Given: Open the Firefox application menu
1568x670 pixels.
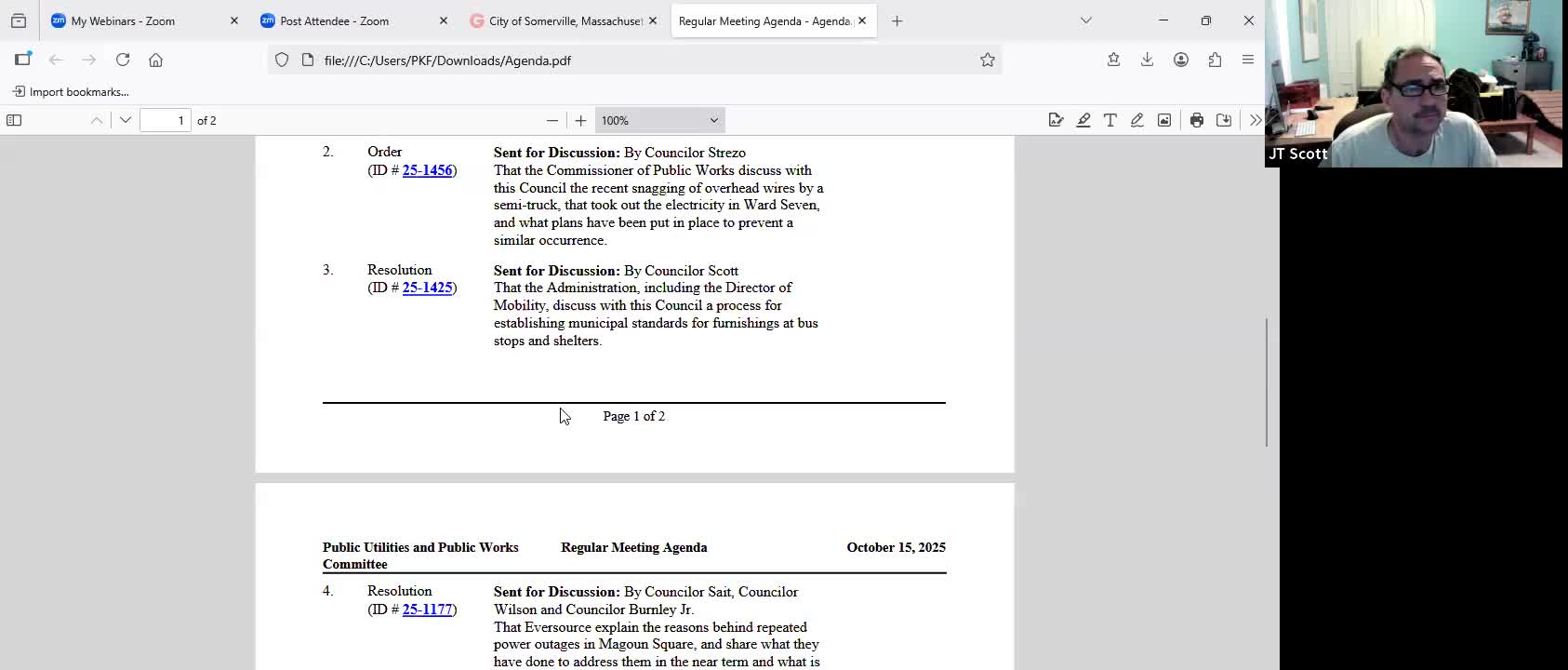Looking at the screenshot, I should coord(1248,60).
